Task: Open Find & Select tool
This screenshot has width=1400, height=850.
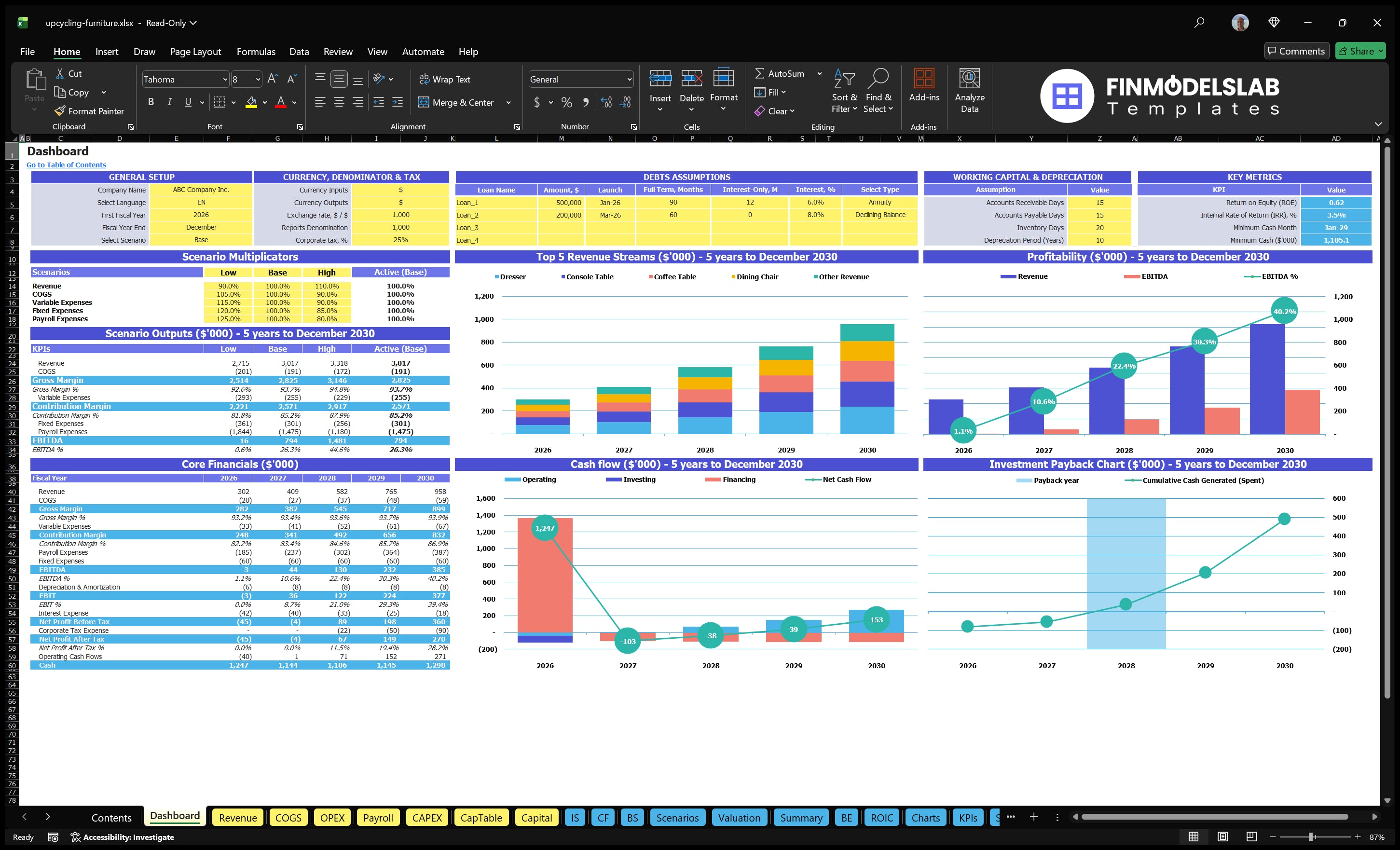Action: 878,91
